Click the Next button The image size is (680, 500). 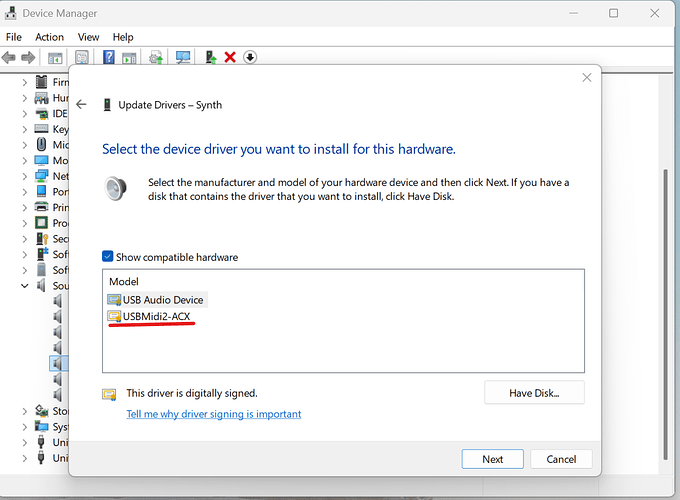492,459
